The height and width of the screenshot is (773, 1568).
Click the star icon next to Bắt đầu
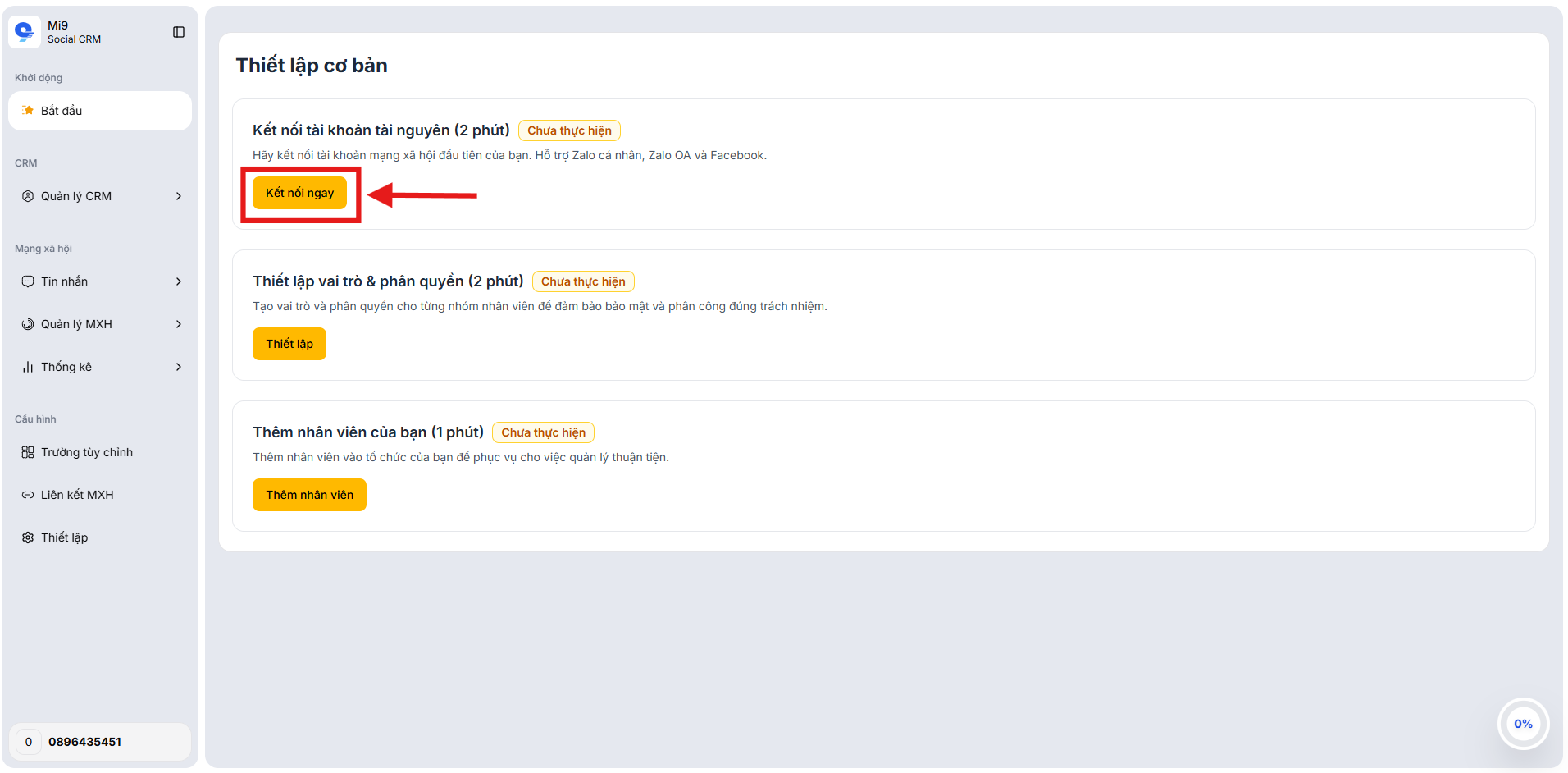[x=28, y=111]
